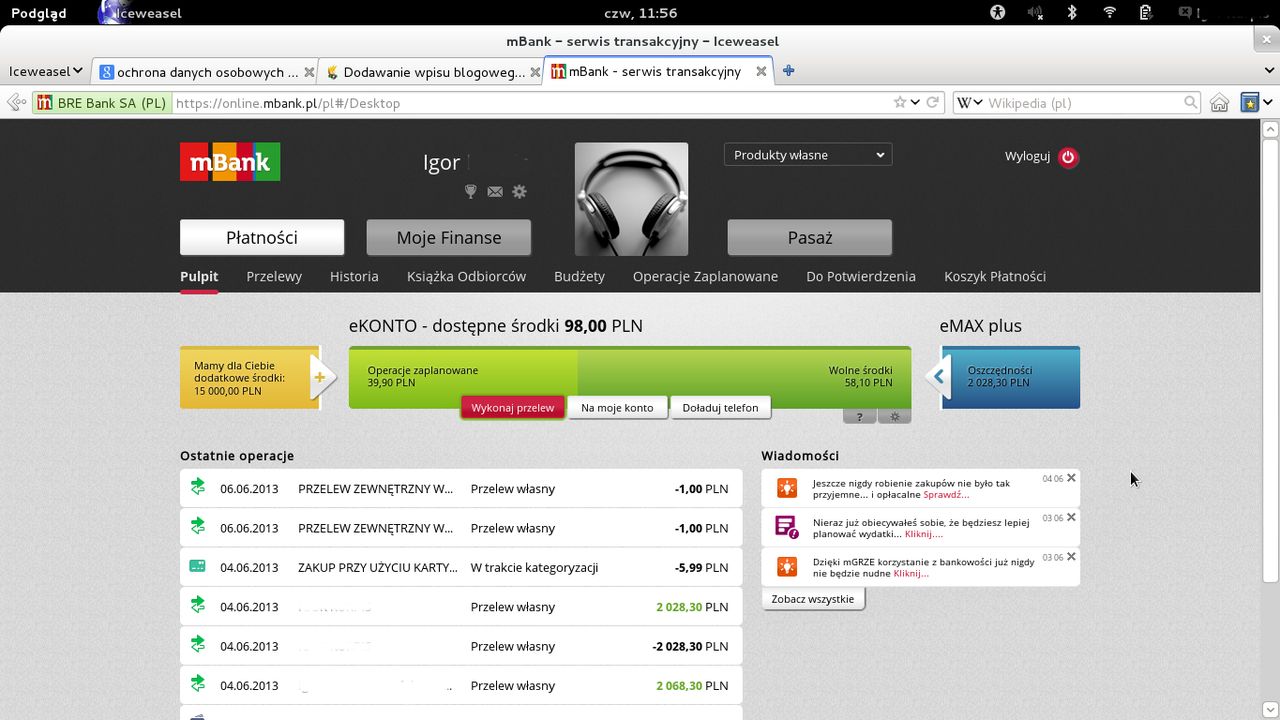Click the -5,99 PLN amount
The width and height of the screenshot is (1280, 720).
tap(701, 567)
